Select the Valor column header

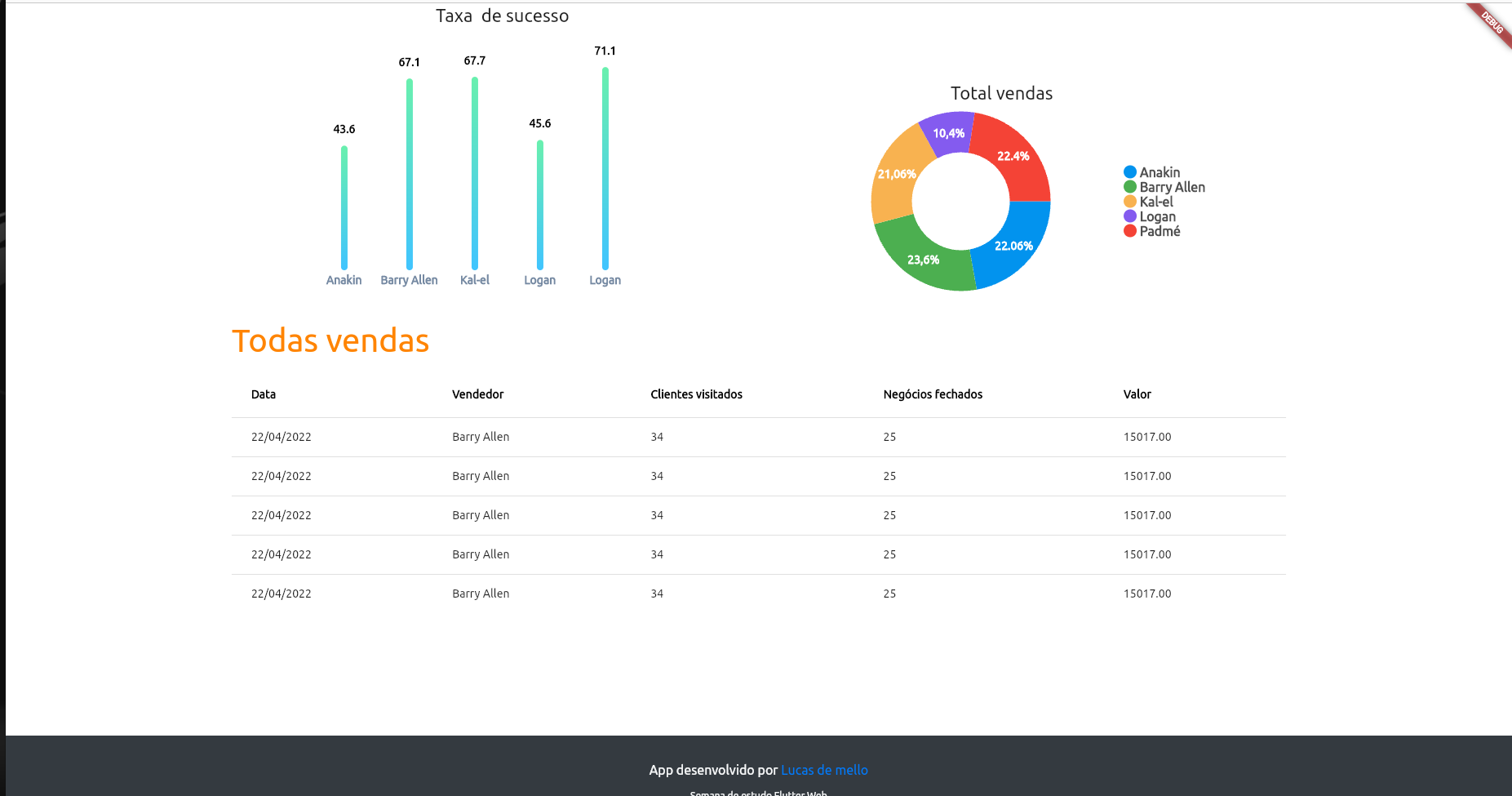(x=1137, y=394)
